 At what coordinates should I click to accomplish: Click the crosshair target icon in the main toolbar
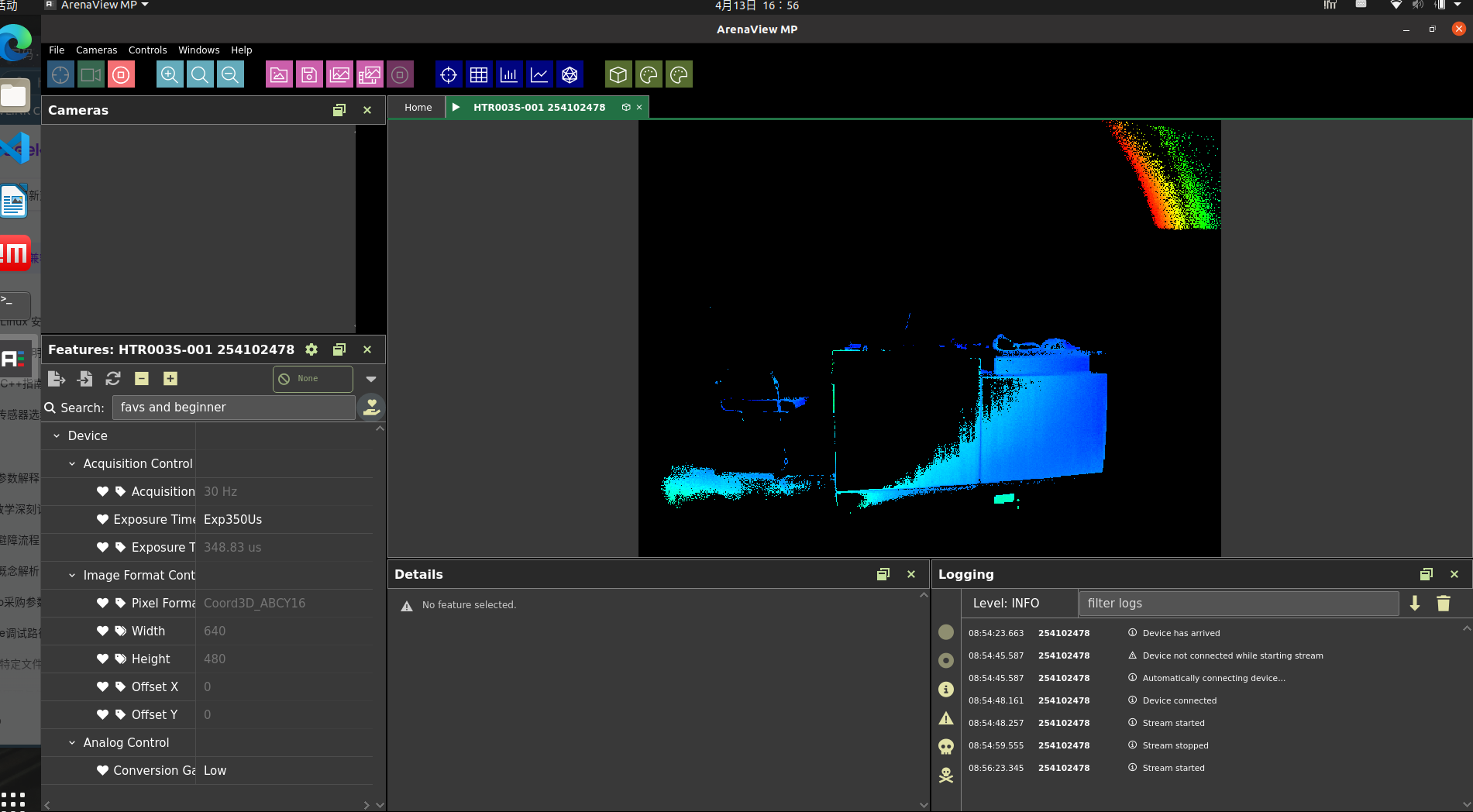(60, 75)
